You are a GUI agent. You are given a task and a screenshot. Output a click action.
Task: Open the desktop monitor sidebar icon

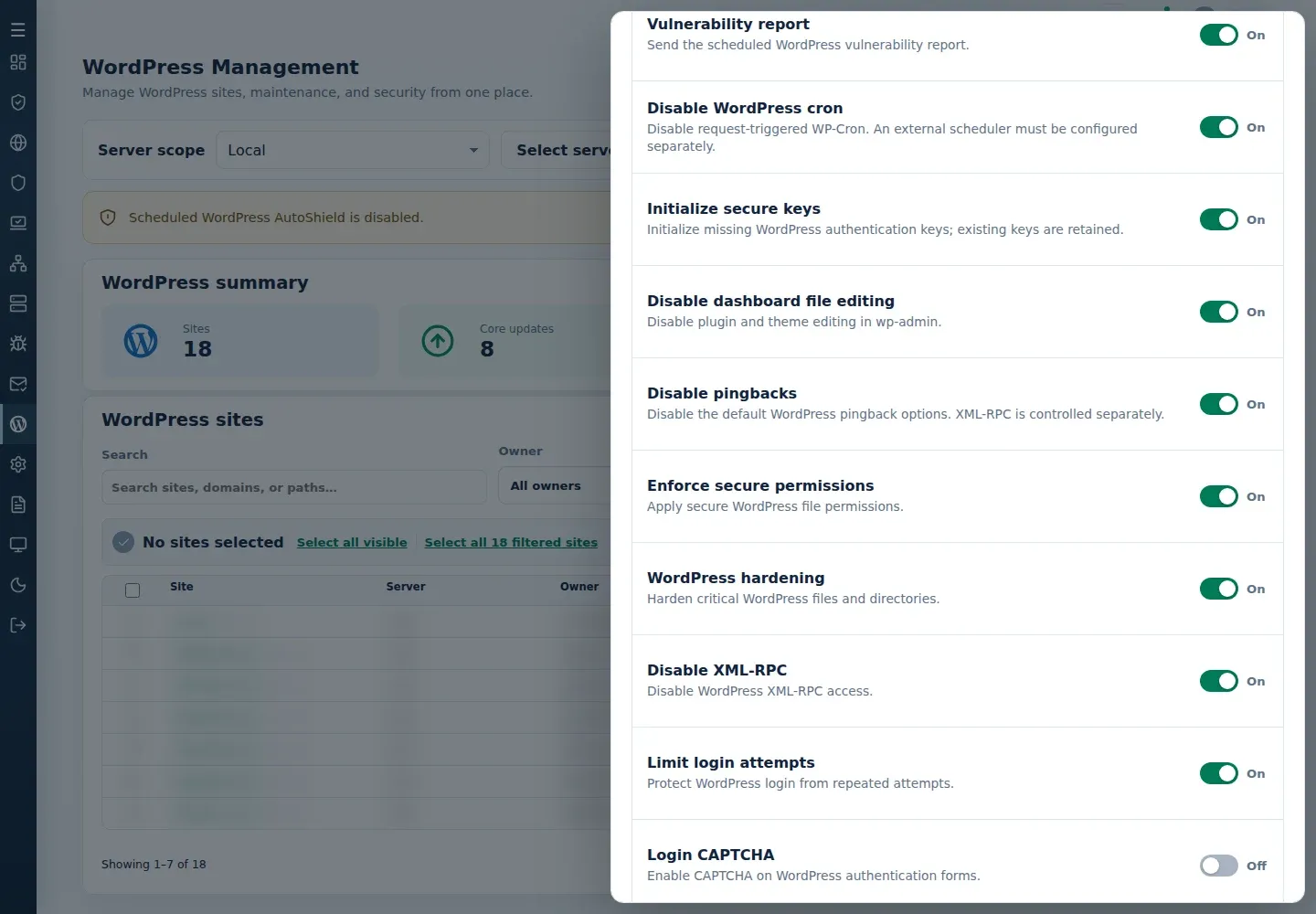tap(18, 545)
